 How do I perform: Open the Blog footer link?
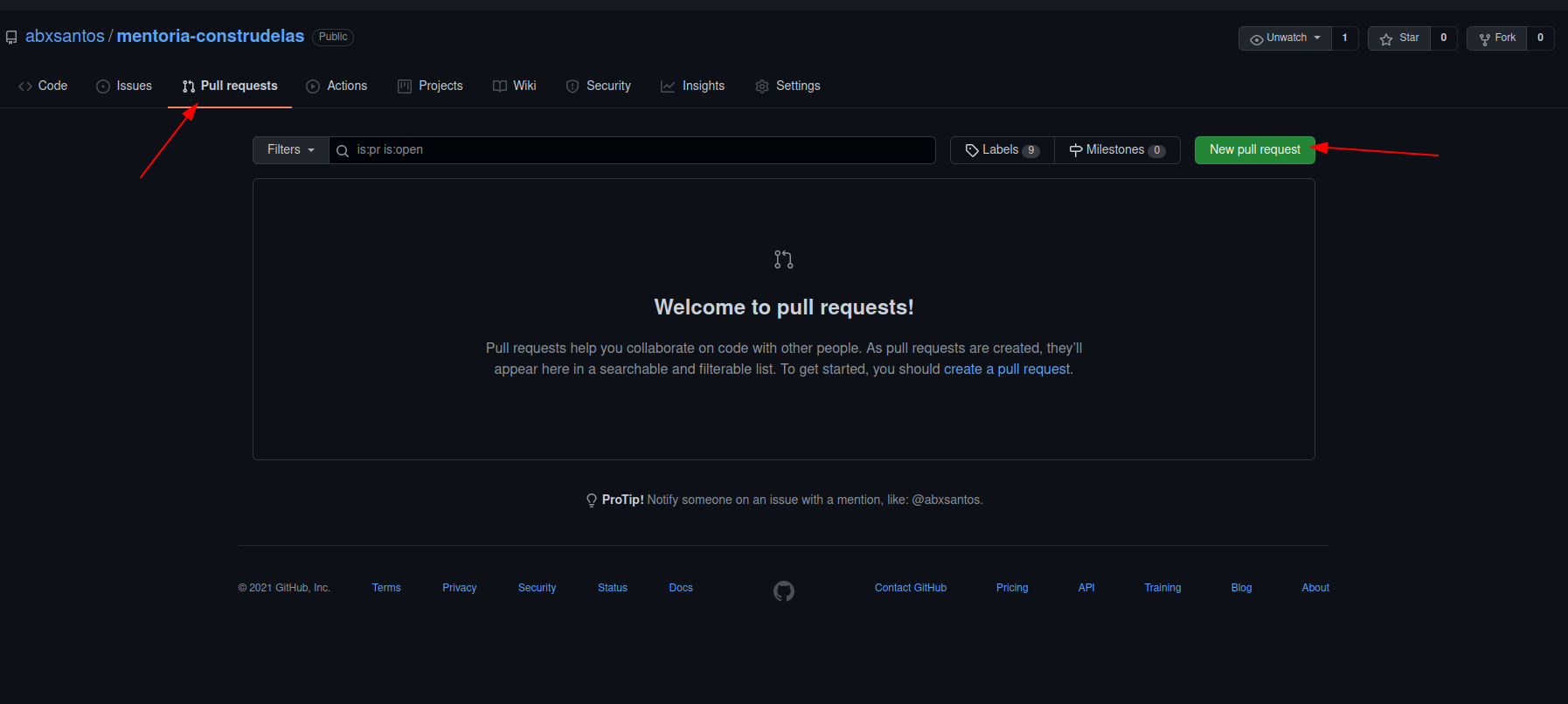pyautogui.click(x=1241, y=588)
